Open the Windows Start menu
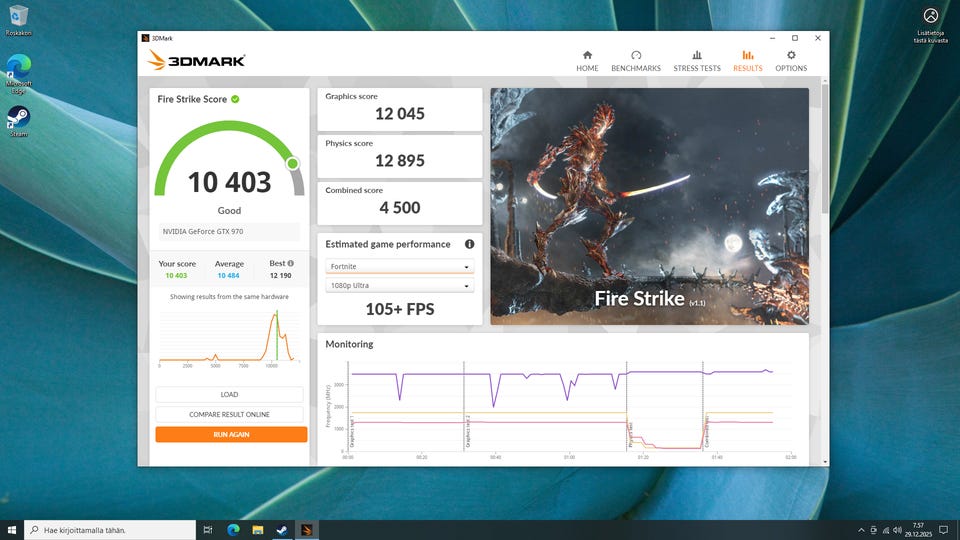The width and height of the screenshot is (960, 540). pyautogui.click(x=12, y=530)
